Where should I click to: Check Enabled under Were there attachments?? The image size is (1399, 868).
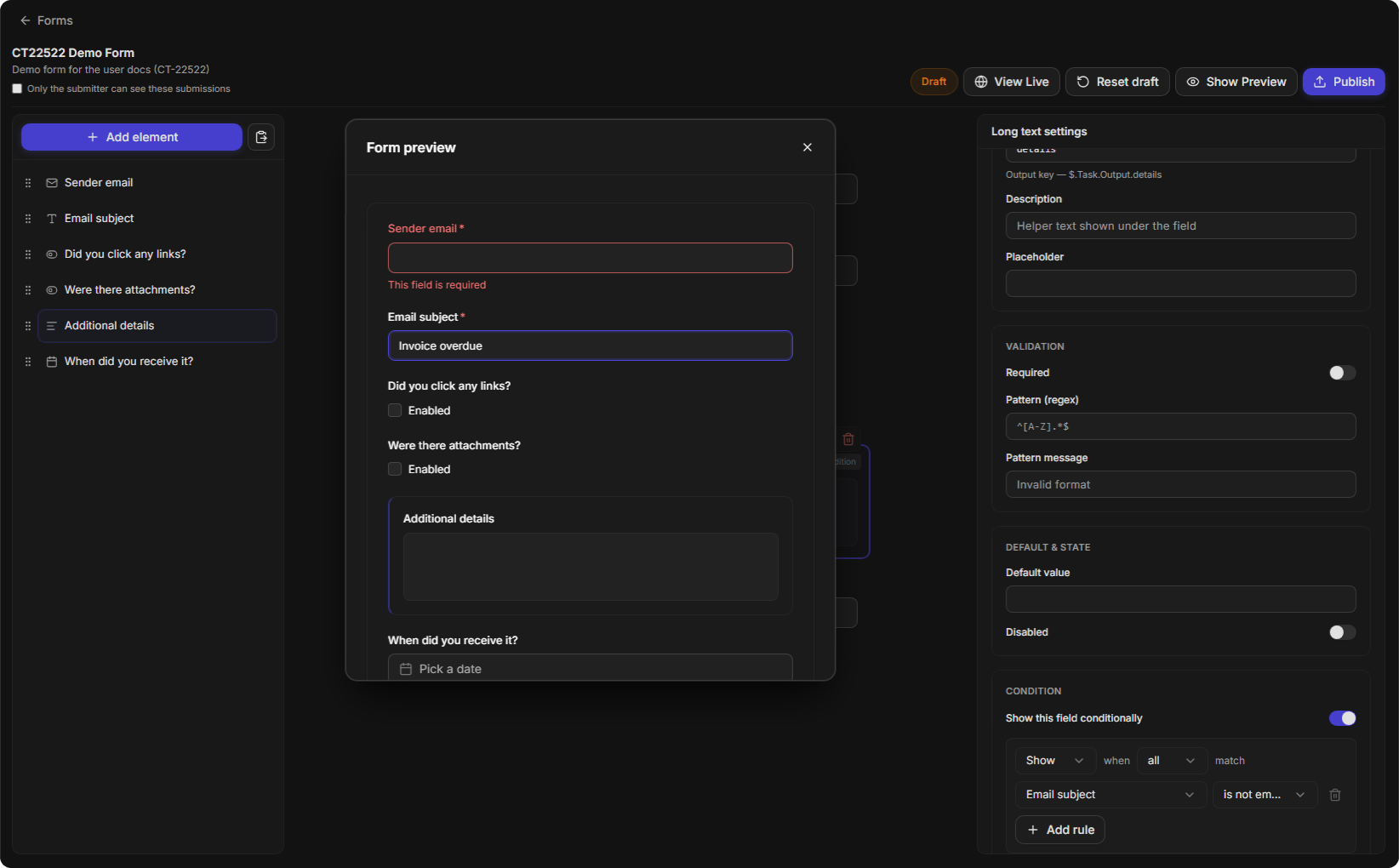click(395, 469)
